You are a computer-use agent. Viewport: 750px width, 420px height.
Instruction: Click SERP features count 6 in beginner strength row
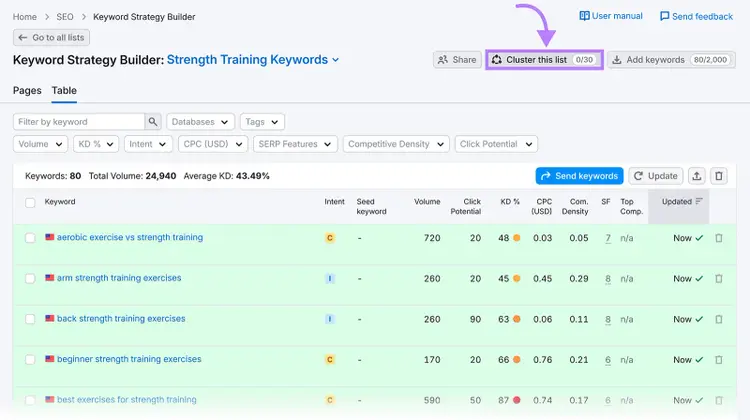click(x=608, y=360)
